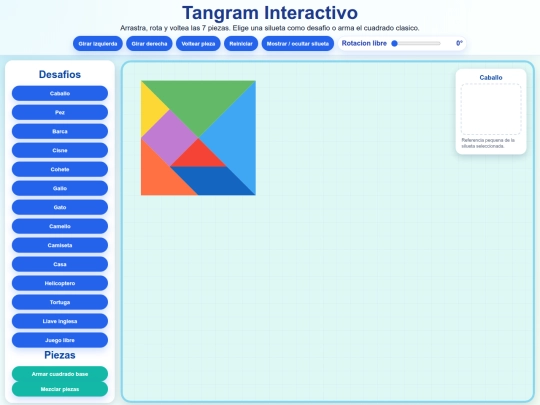The width and height of the screenshot is (540, 405).
Task: Select the Caballo challenge
Action: point(60,93)
